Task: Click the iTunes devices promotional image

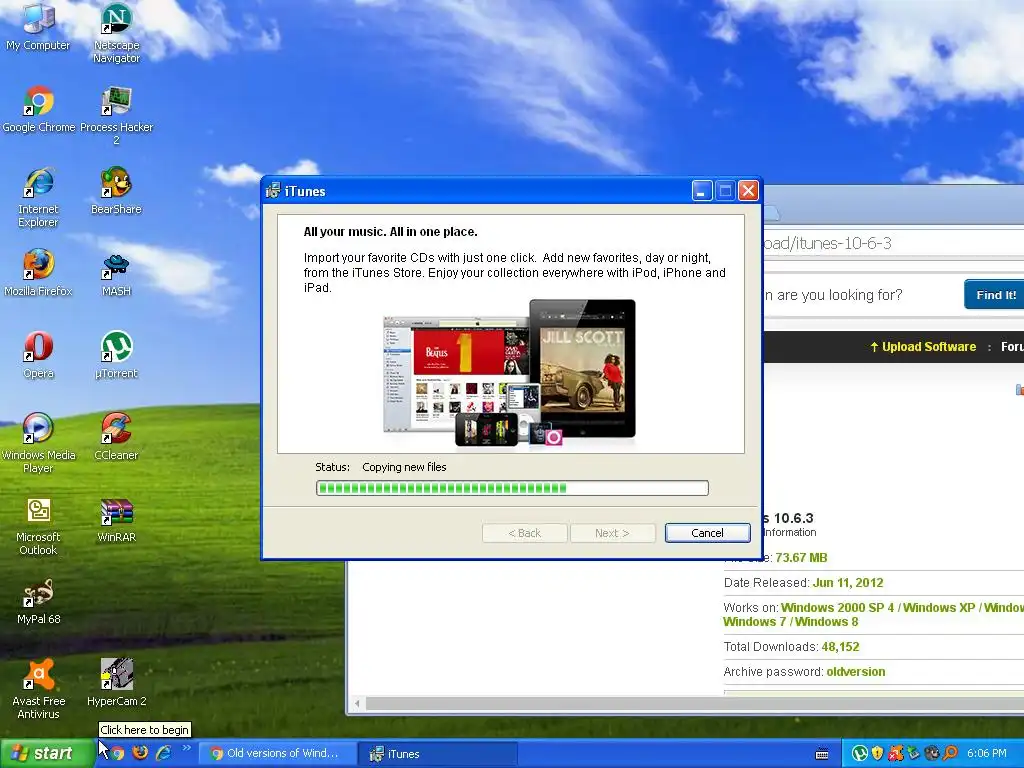Action: 509,373
